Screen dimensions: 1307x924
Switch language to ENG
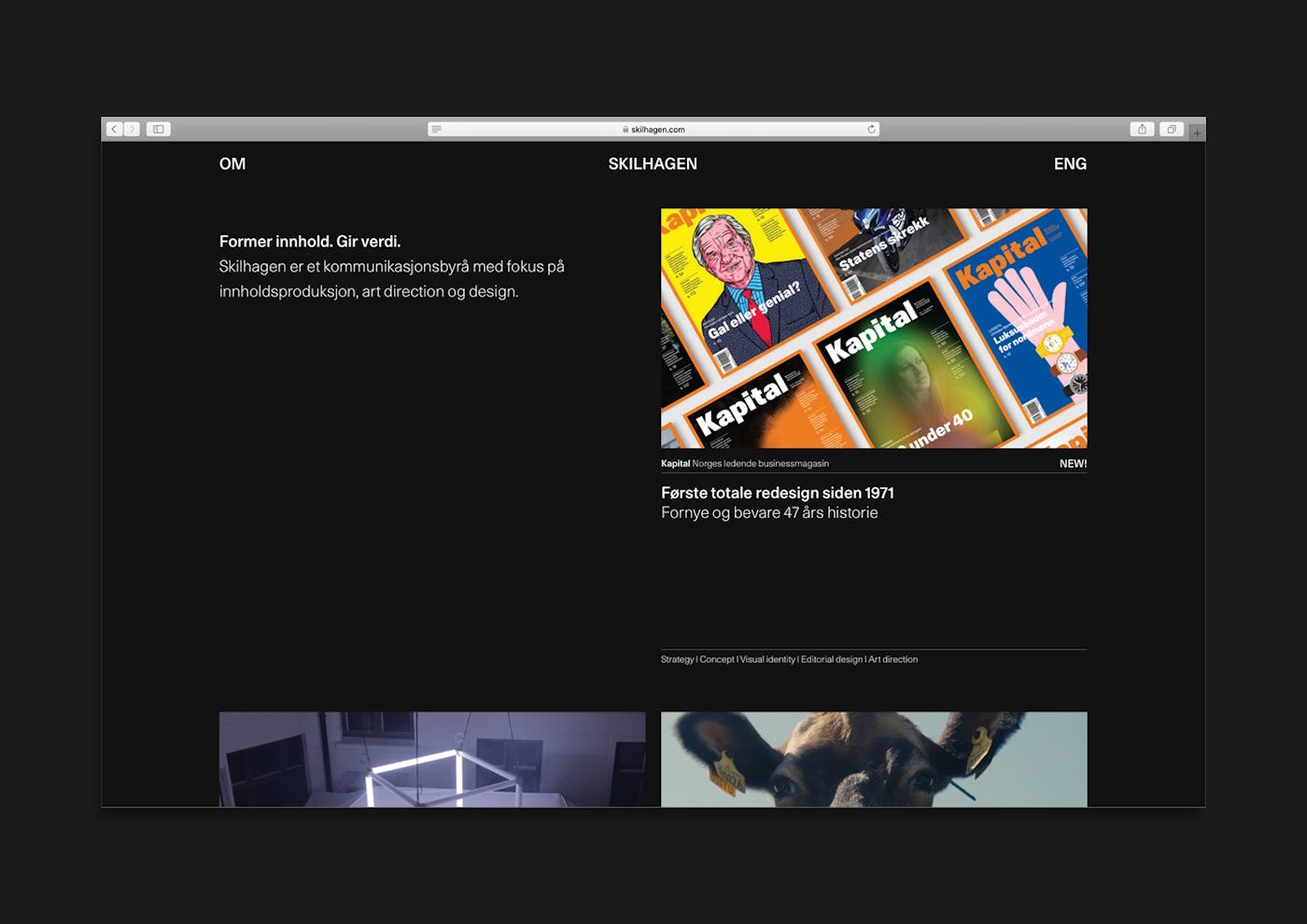pos(1070,164)
